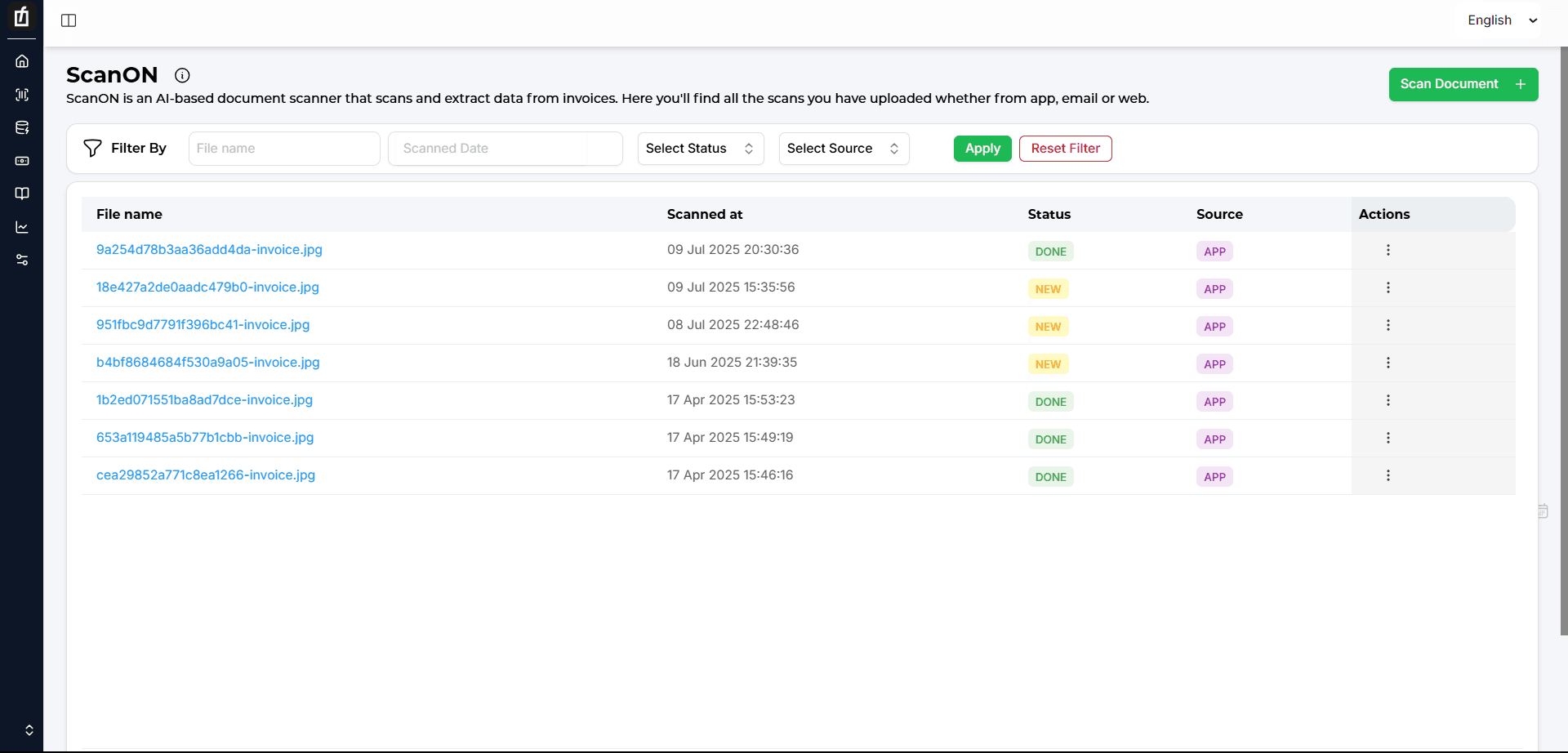Screen dimensions: 1568x753
Task: Click DONE status of 1b2ed071551ba8ad7dce row
Action: (x=1050, y=402)
